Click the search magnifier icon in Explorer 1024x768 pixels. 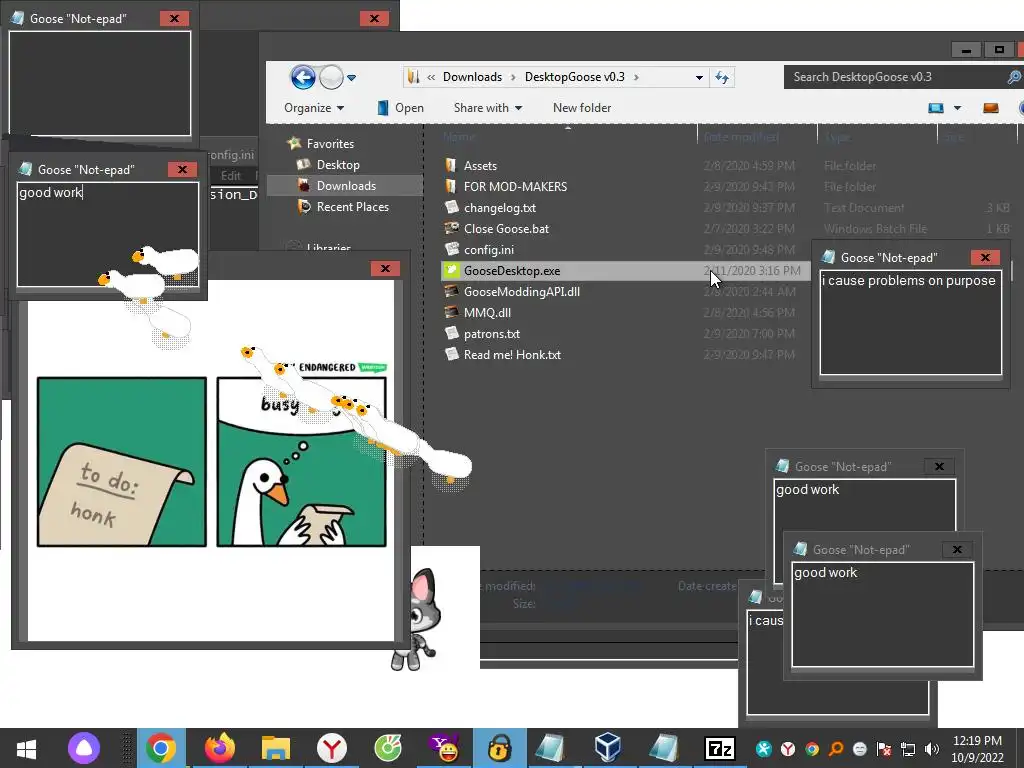(x=1014, y=77)
